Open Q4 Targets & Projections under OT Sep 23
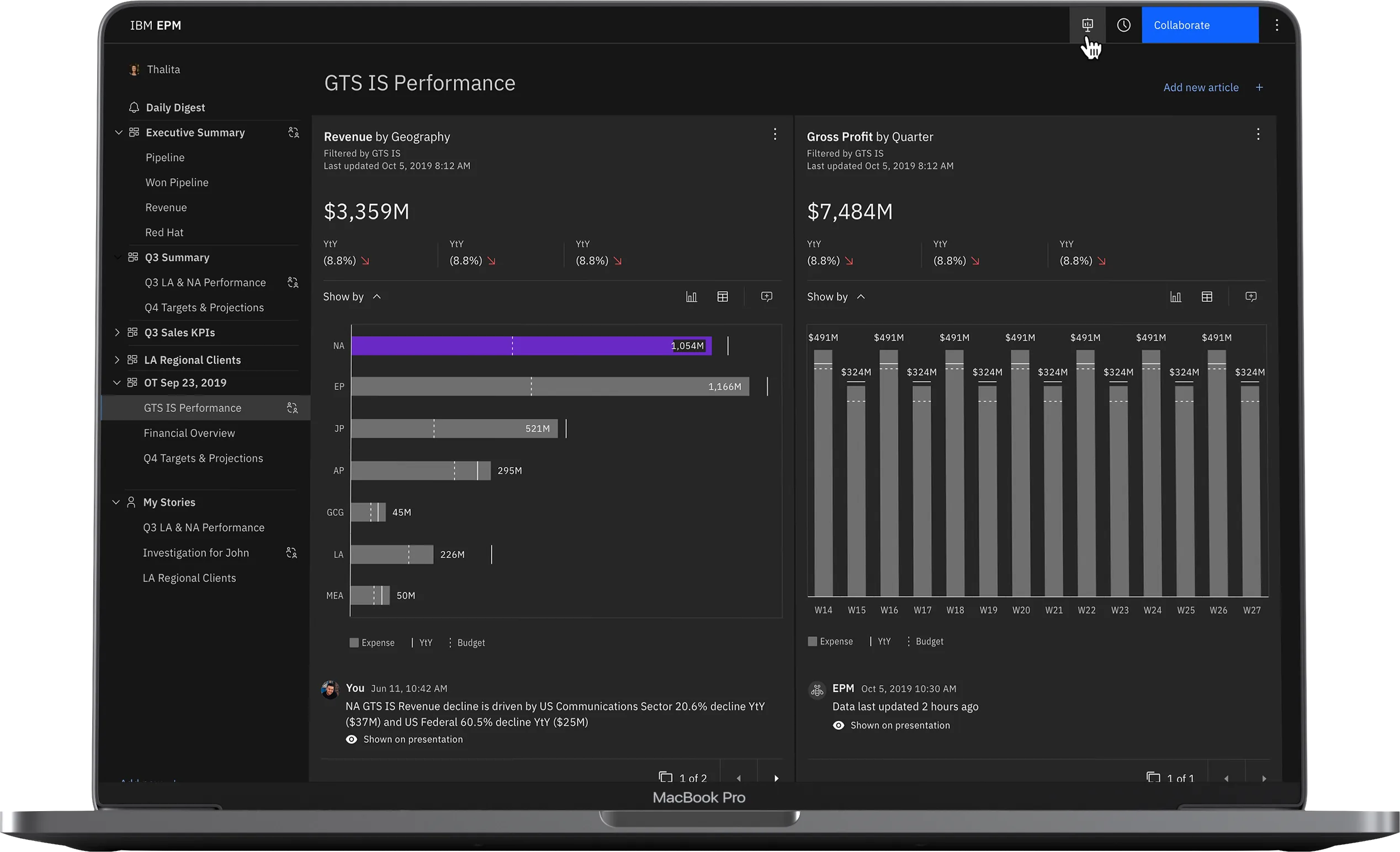The image size is (1400, 852). [203, 458]
